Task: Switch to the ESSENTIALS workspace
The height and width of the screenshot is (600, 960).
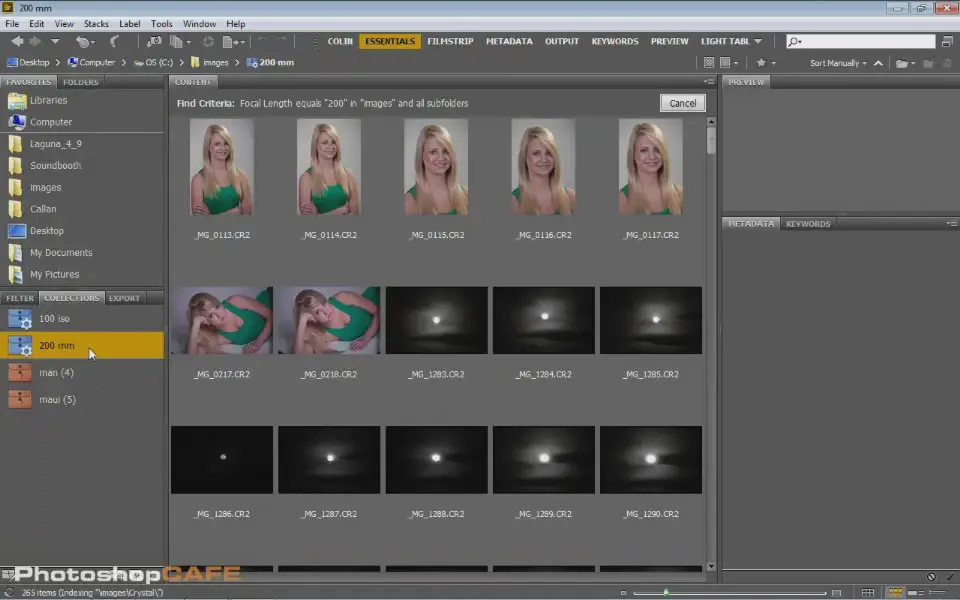Action: (x=390, y=41)
